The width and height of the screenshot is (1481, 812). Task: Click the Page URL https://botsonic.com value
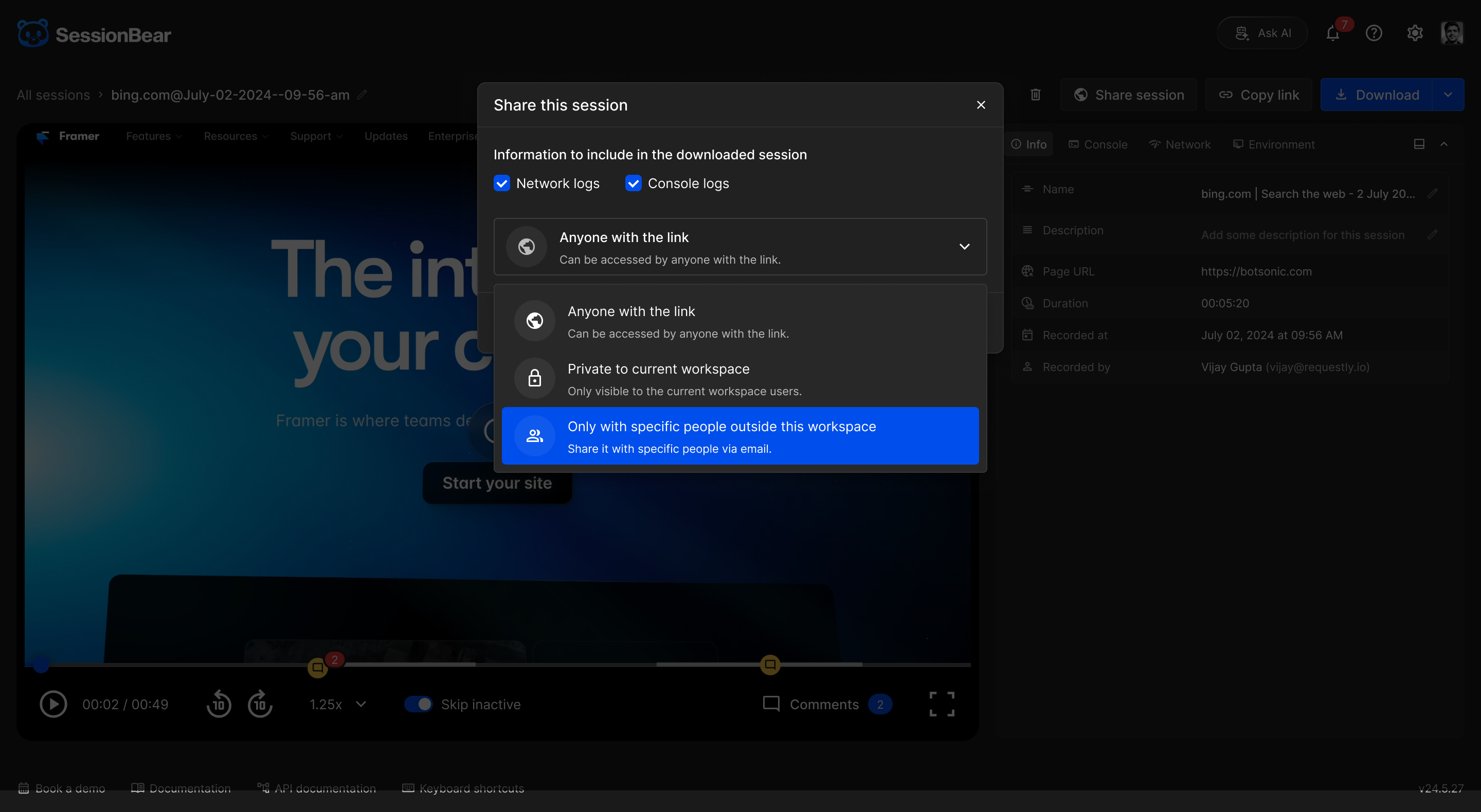1256,271
